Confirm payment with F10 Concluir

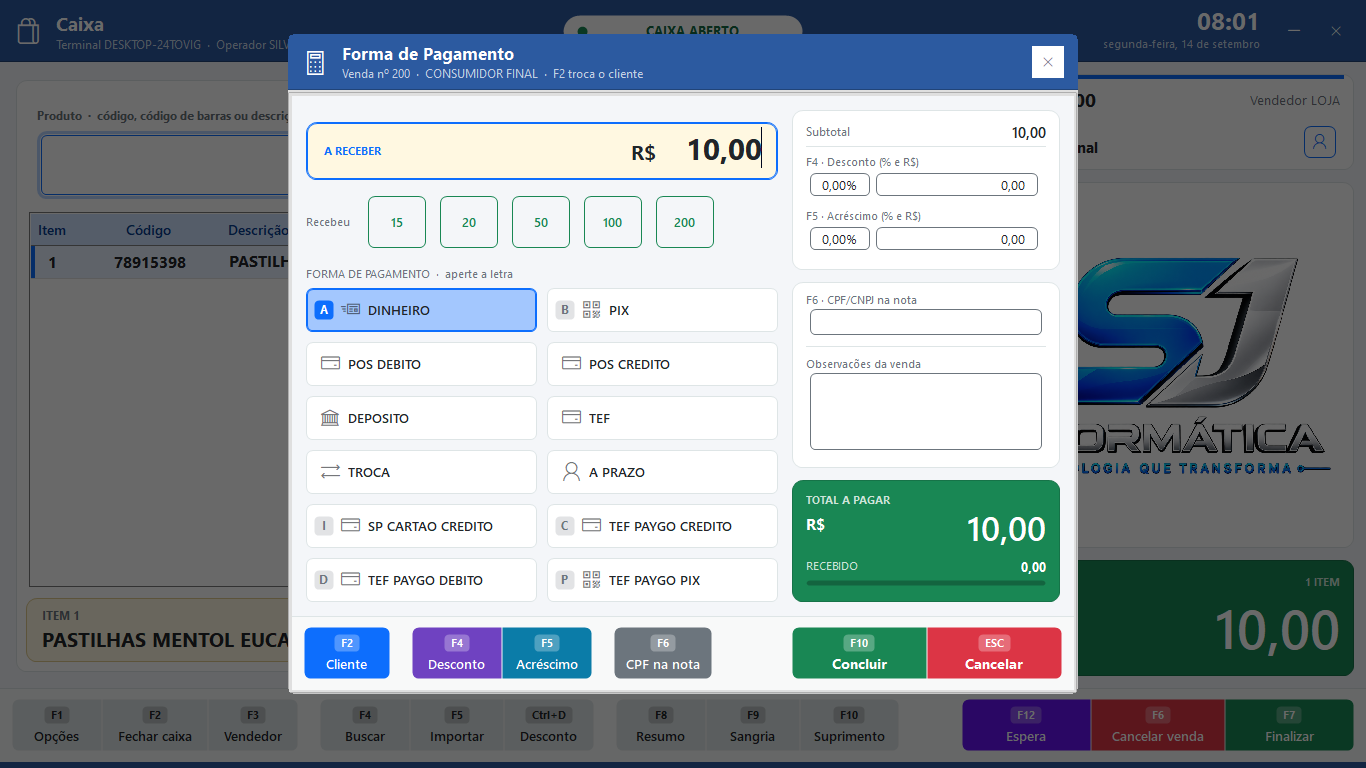click(860, 653)
